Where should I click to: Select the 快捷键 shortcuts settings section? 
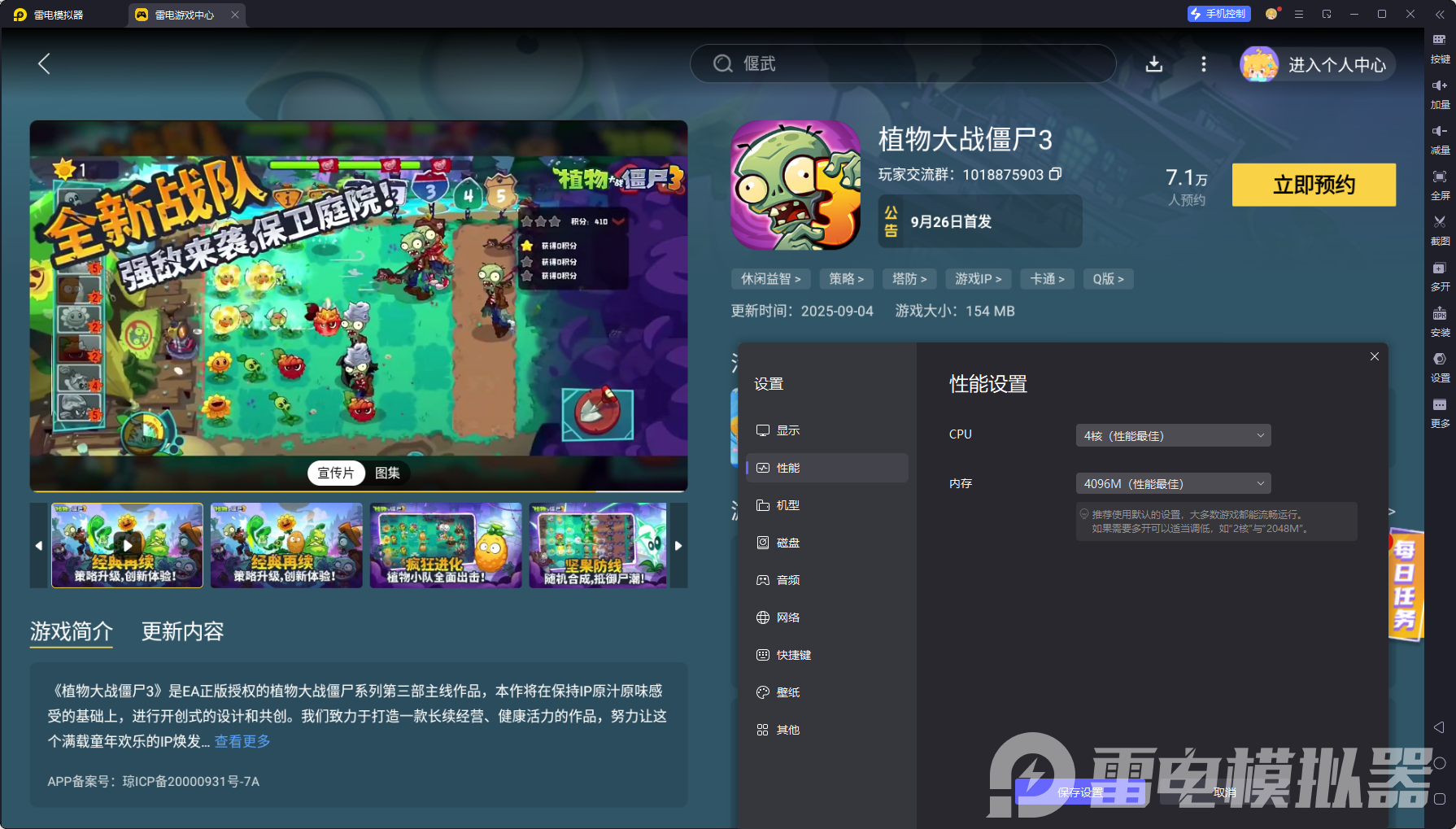pyautogui.click(x=827, y=655)
